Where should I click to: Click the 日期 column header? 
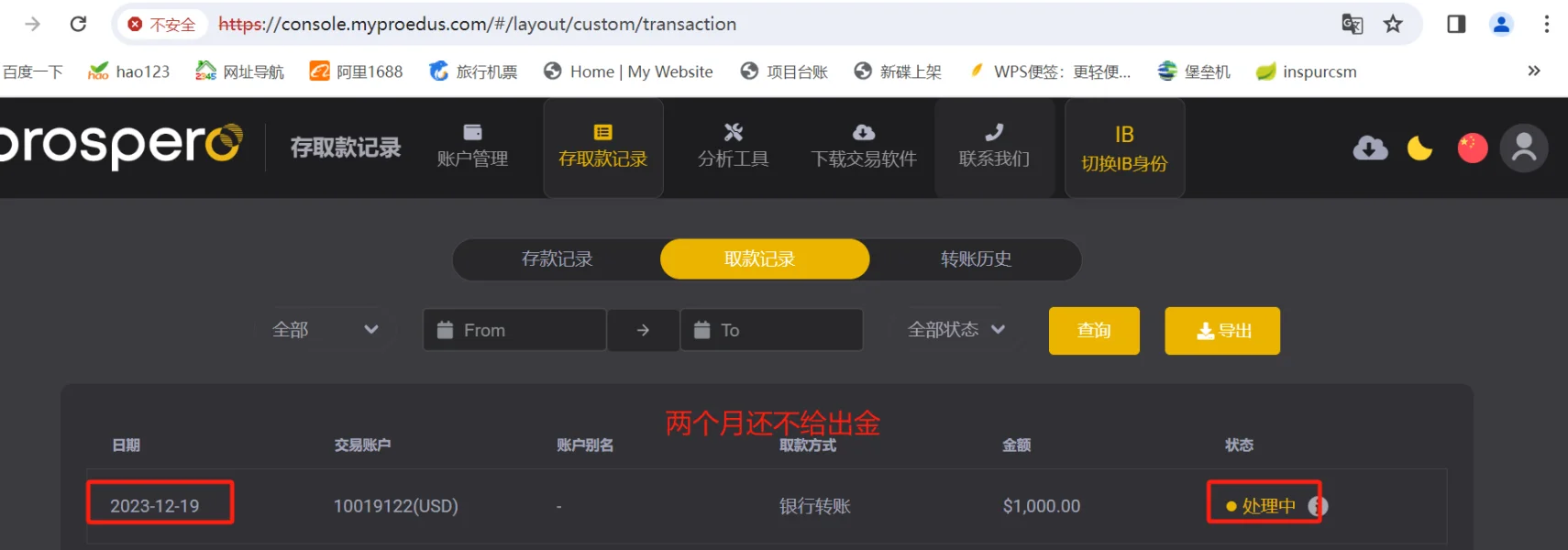tap(127, 445)
